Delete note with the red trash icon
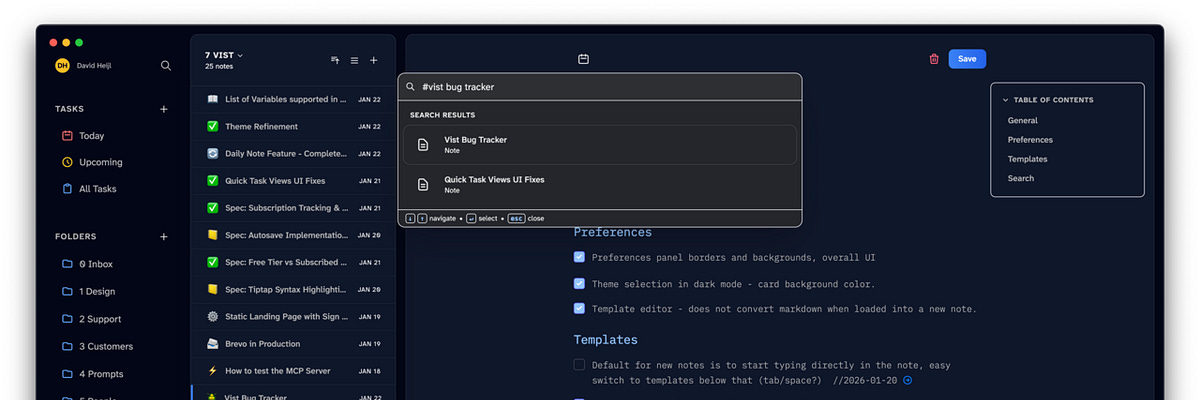Viewport: 1200px width, 400px height. [x=934, y=59]
